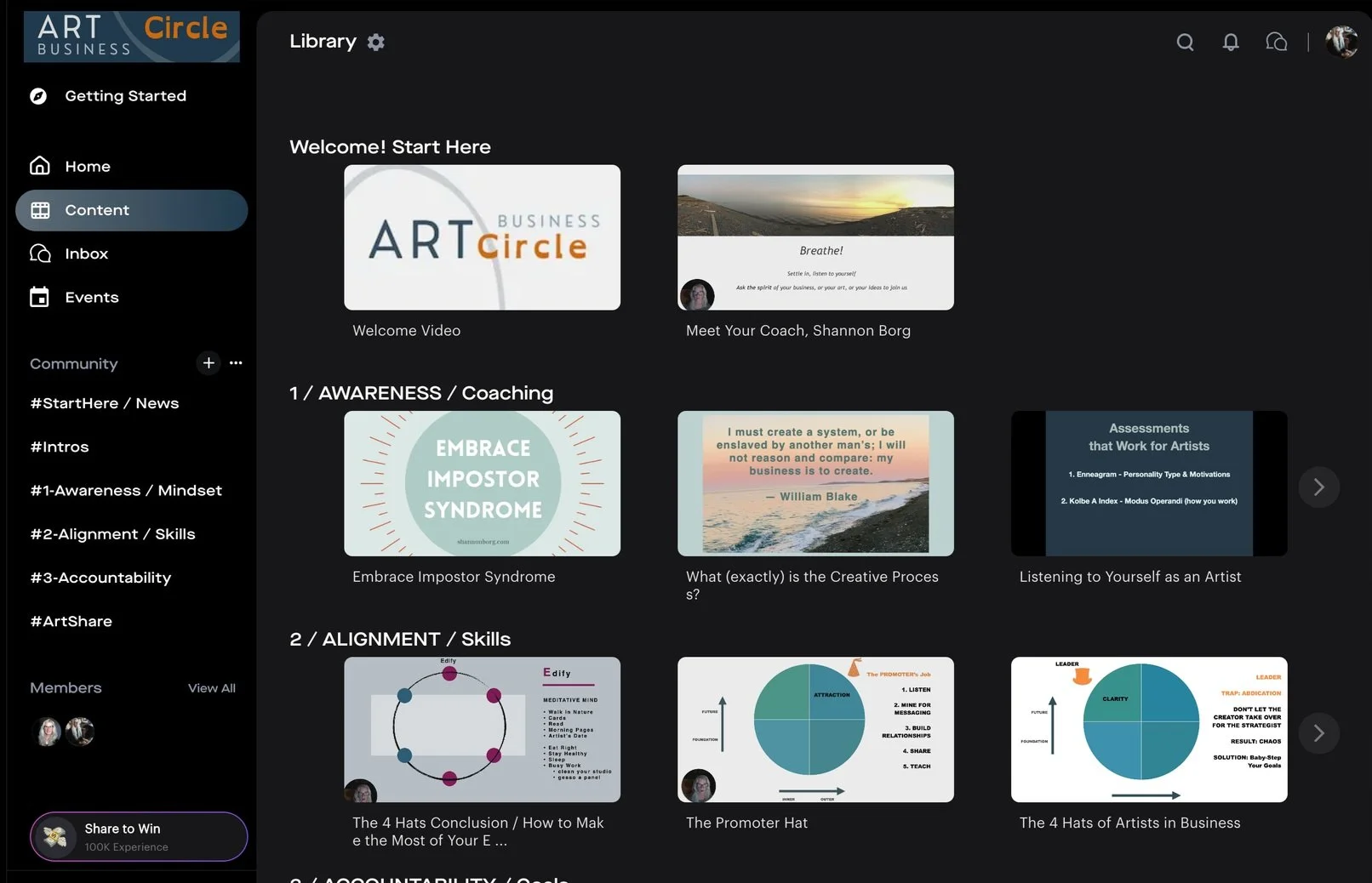This screenshot has width=1372, height=883.
Task: Add a new Community space with plus
Action: [209, 363]
